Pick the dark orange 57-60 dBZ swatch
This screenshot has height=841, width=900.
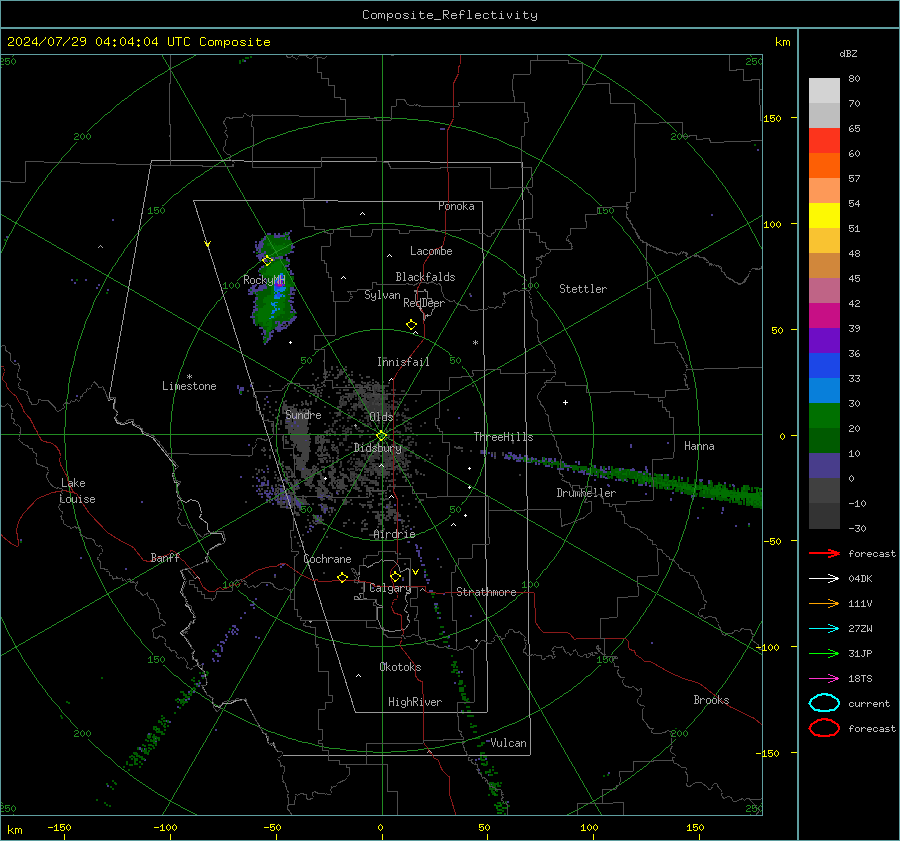(824, 165)
